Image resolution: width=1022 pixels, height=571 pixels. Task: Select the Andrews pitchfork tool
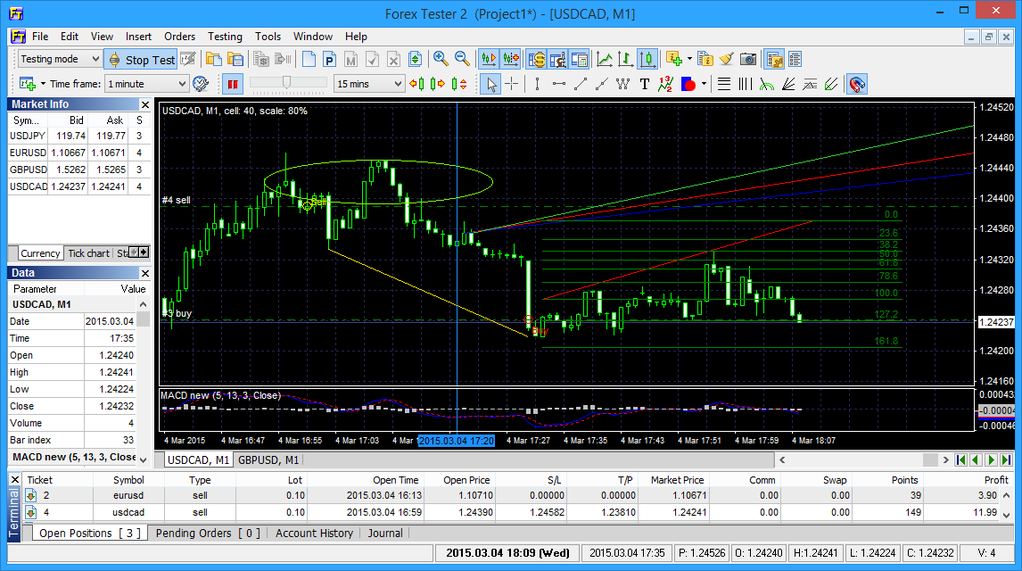click(x=831, y=84)
